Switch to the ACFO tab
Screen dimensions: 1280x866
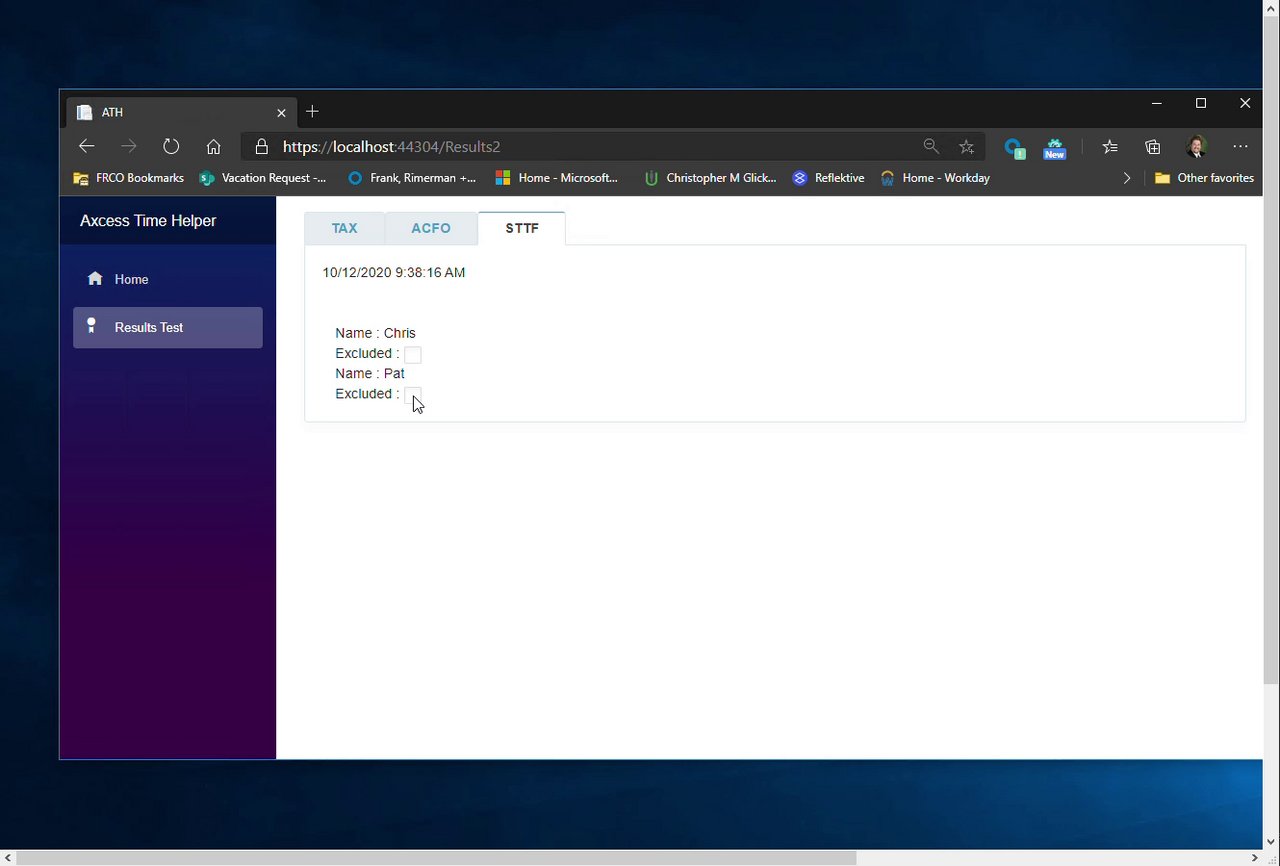(x=431, y=228)
